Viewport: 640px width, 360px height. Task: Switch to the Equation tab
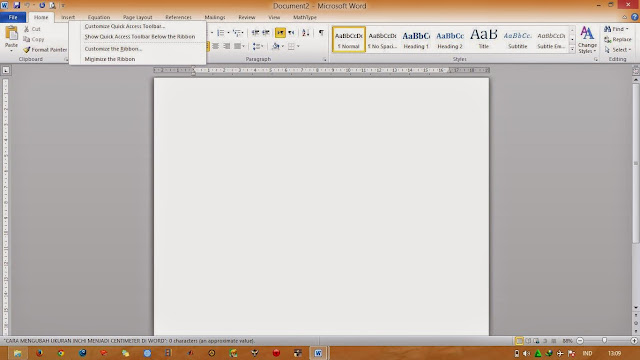99,17
